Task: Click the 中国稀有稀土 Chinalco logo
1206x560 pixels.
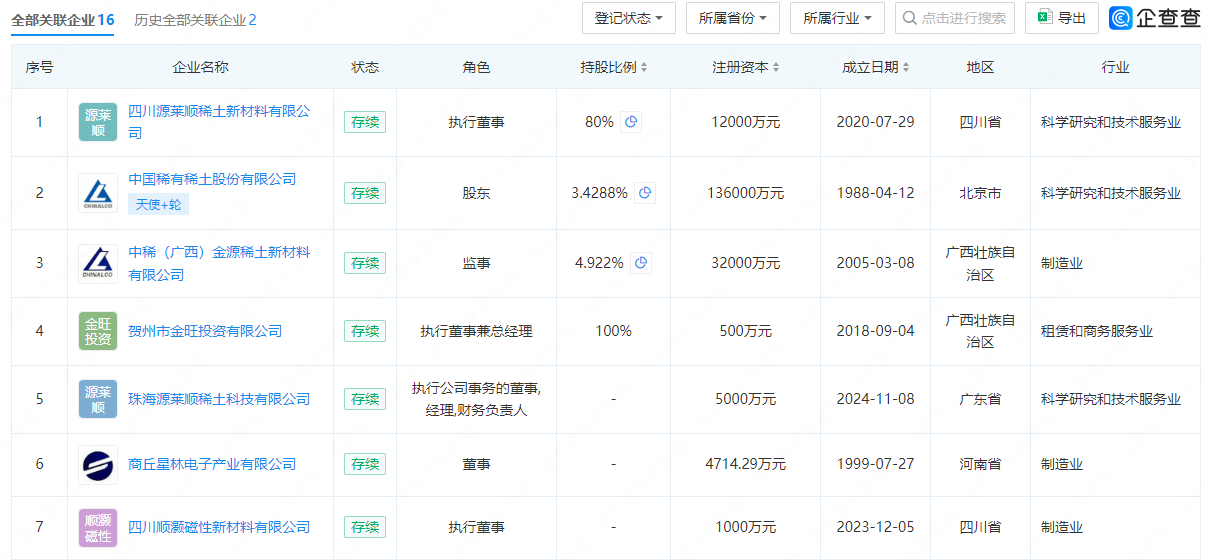Action: (98, 193)
